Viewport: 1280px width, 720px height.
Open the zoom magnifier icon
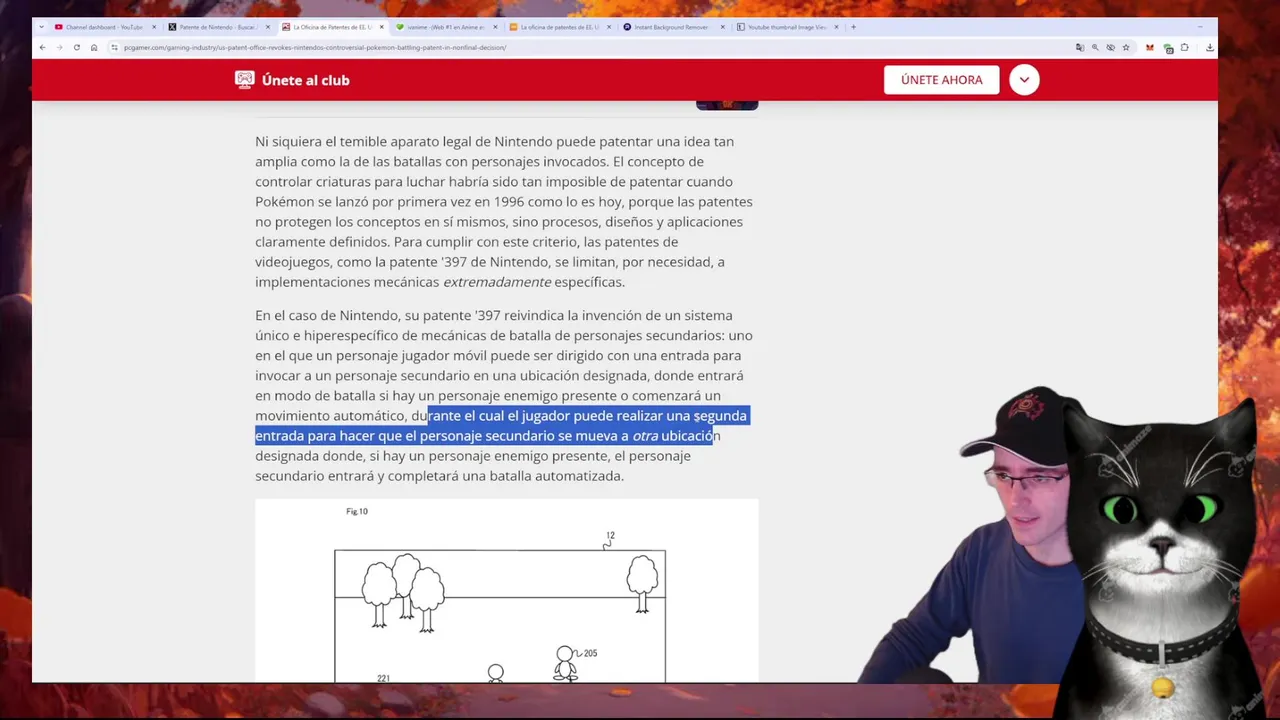(x=1095, y=47)
